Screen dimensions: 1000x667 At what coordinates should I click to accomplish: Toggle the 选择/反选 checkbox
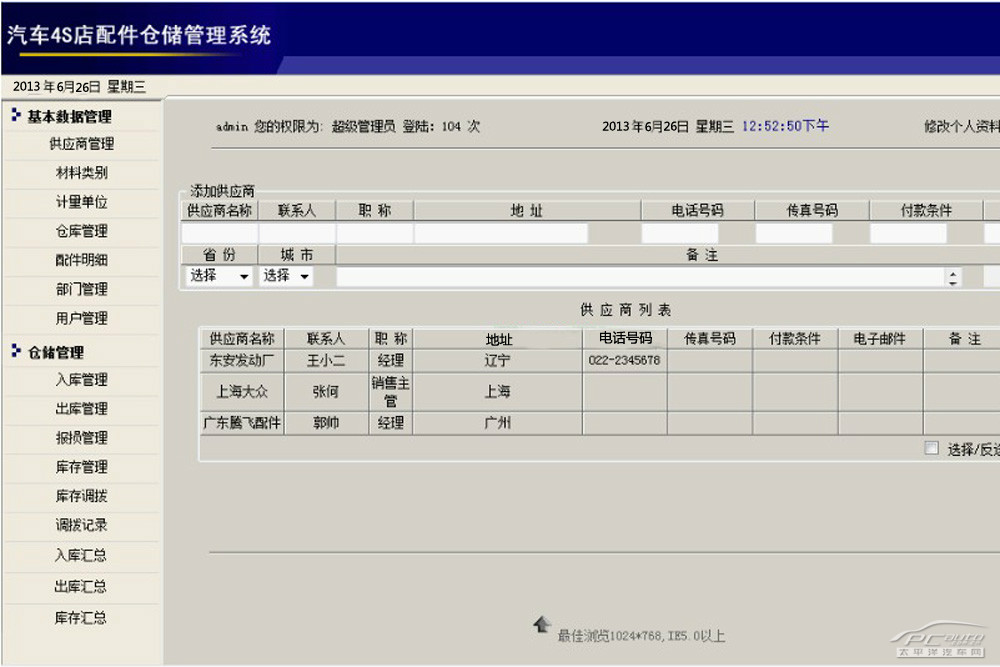[x=931, y=449]
